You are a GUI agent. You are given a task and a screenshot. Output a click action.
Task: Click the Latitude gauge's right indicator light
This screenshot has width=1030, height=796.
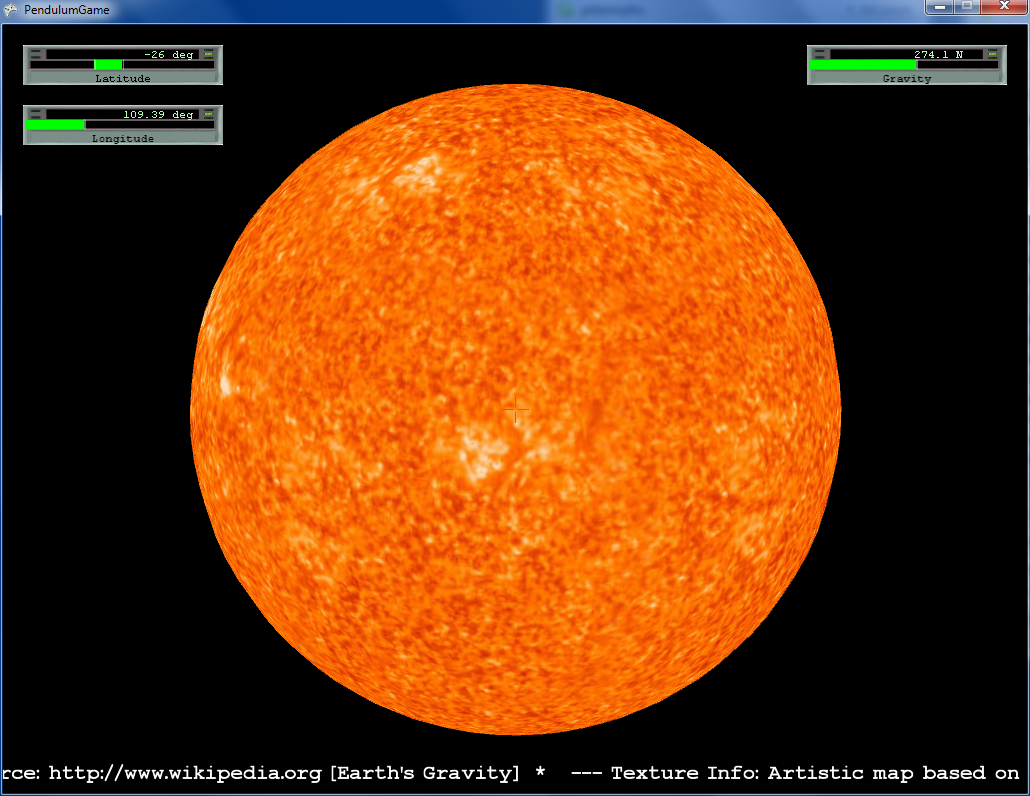208,54
